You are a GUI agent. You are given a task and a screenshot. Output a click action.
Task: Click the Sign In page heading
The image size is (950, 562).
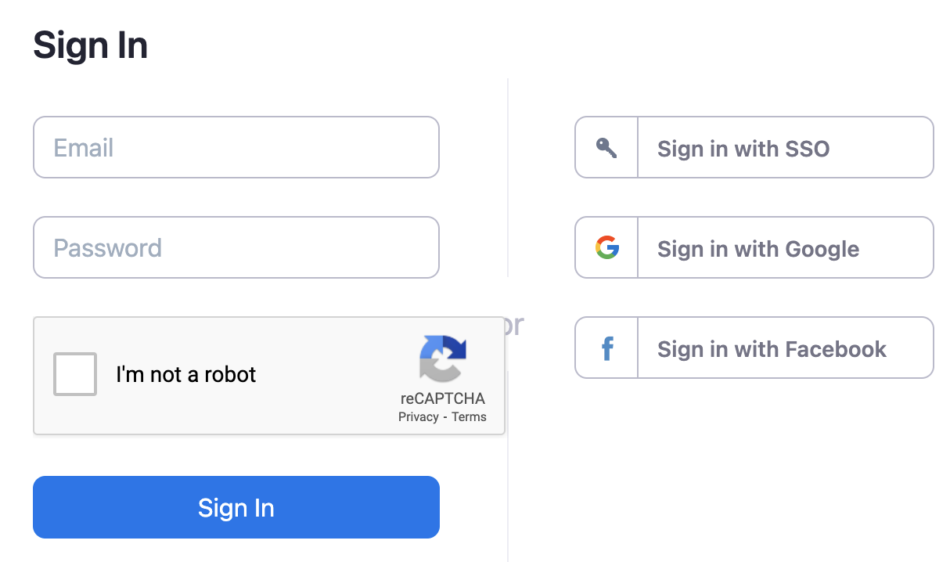[90, 45]
